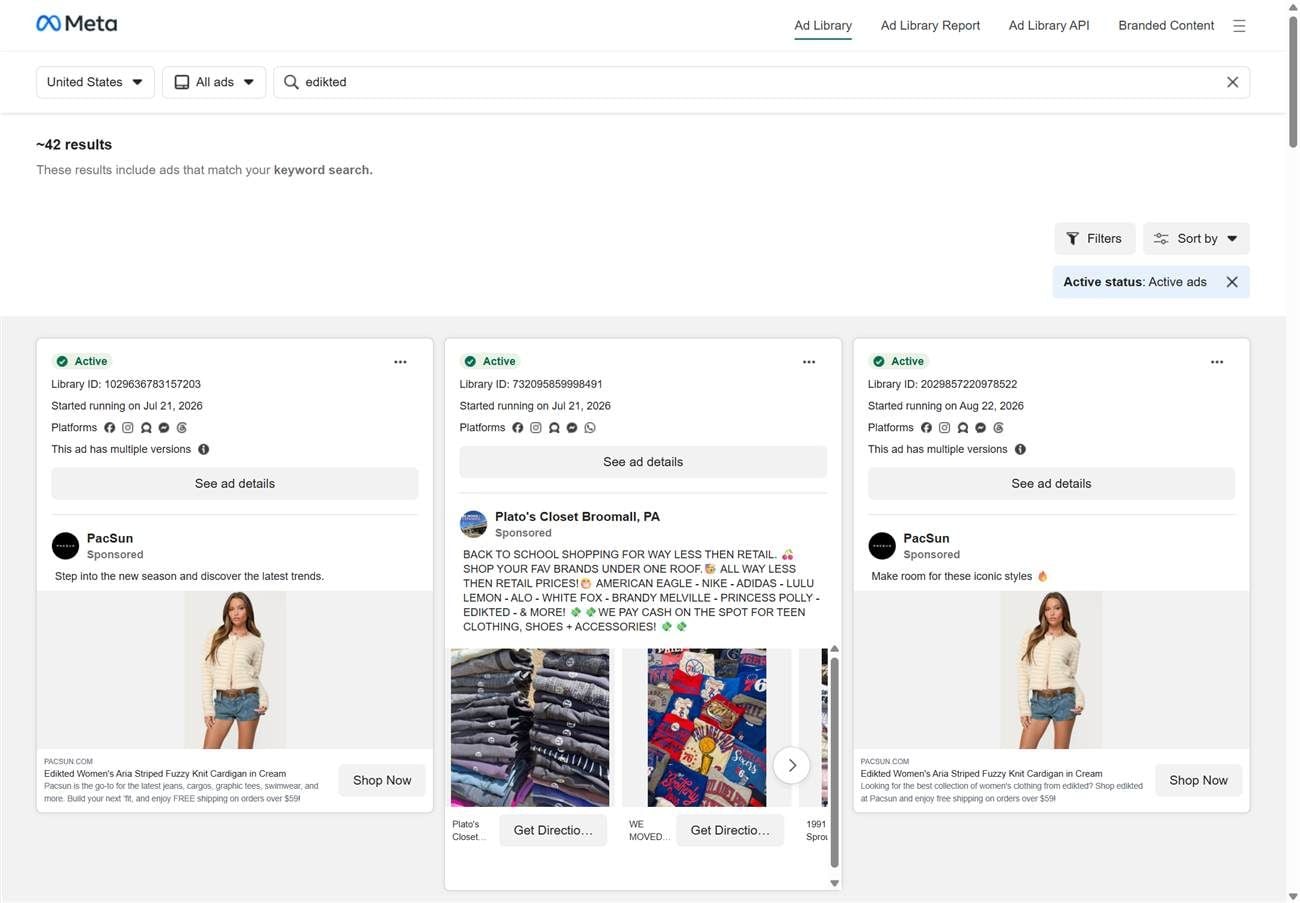Click Instagram platform icon on ad 2029857220978522
The height and width of the screenshot is (903, 1300).
coord(944,428)
